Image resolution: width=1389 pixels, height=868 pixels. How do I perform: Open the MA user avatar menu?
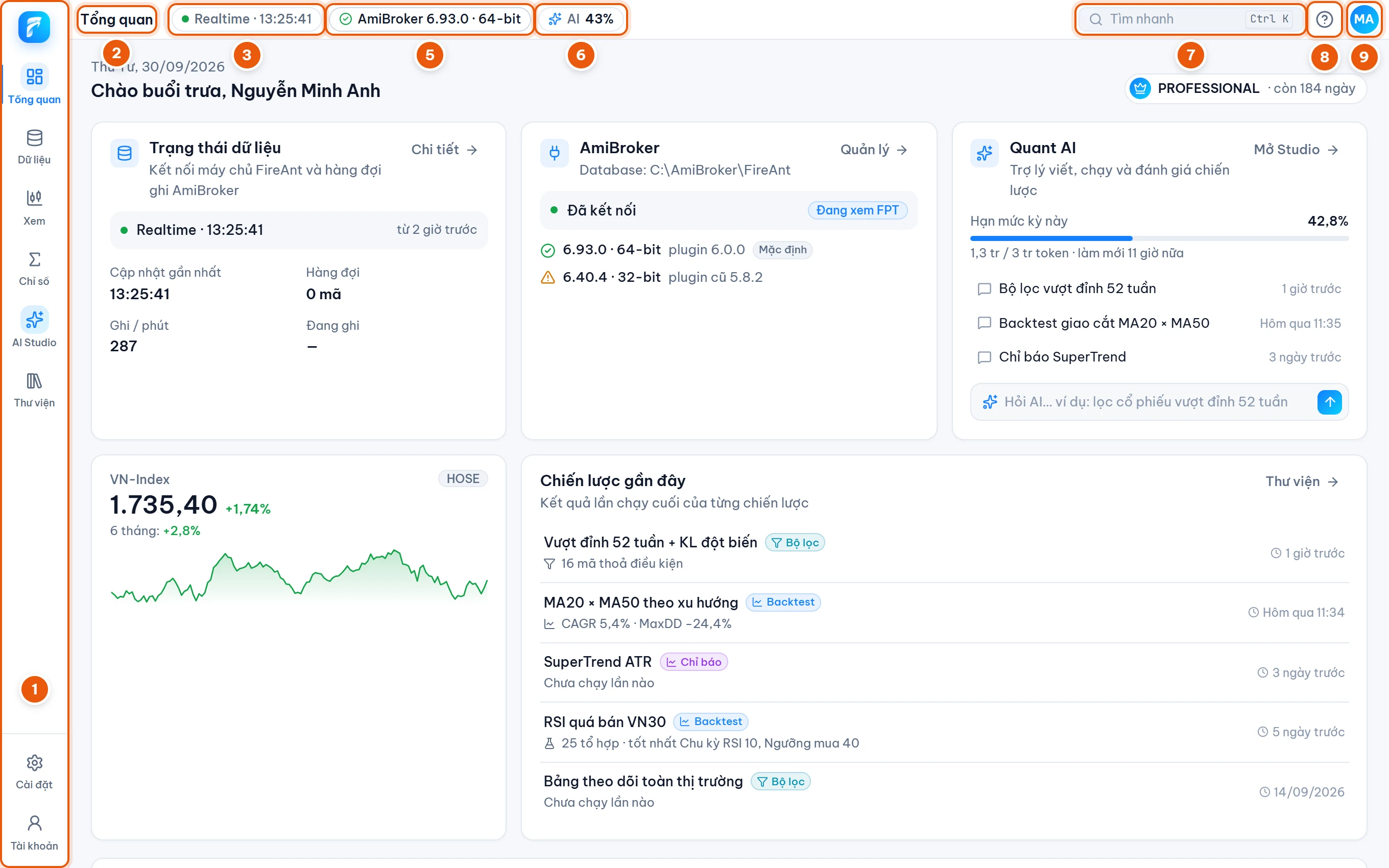click(1364, 19)
